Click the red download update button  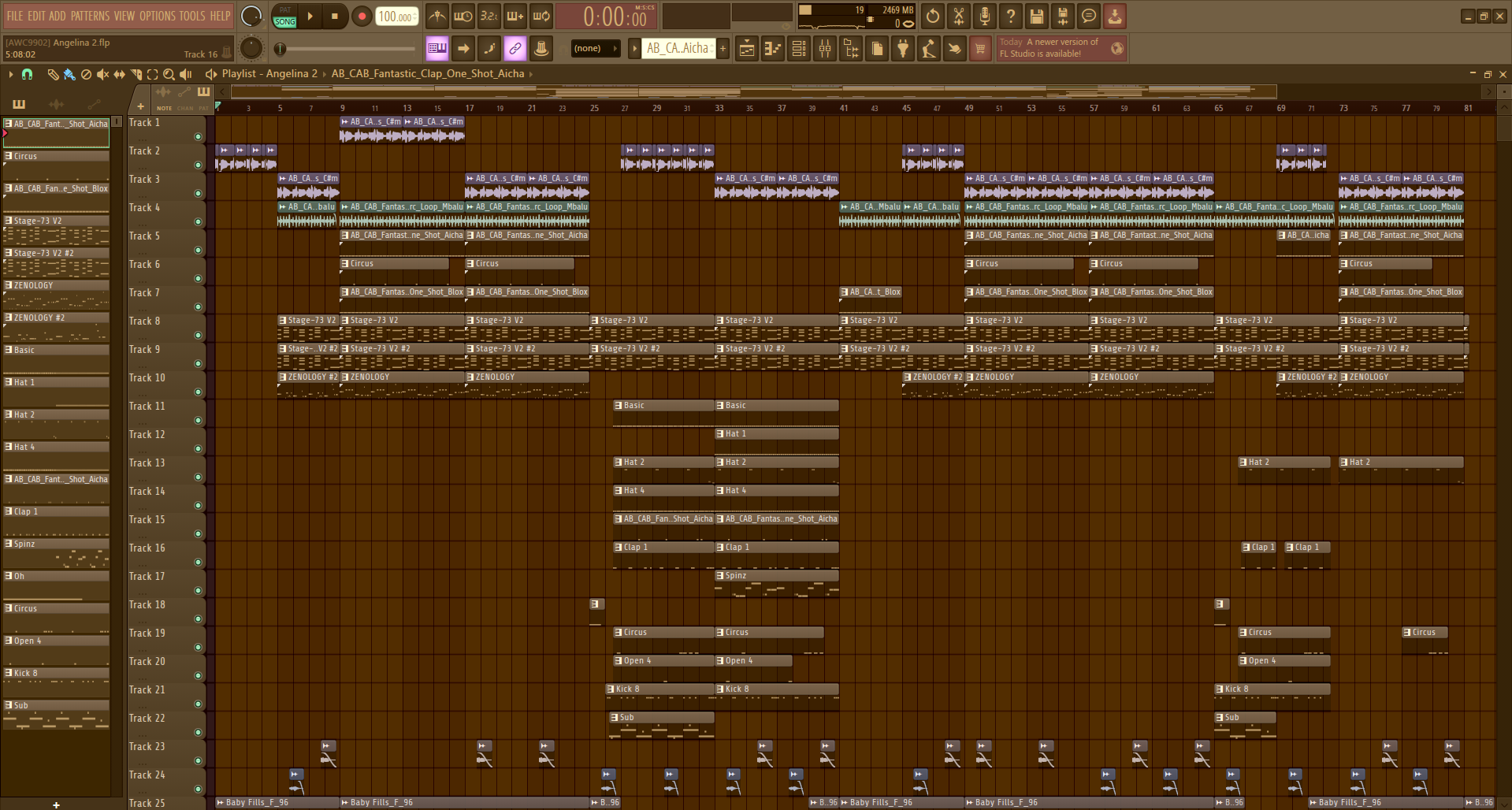tap(1114, 16)
